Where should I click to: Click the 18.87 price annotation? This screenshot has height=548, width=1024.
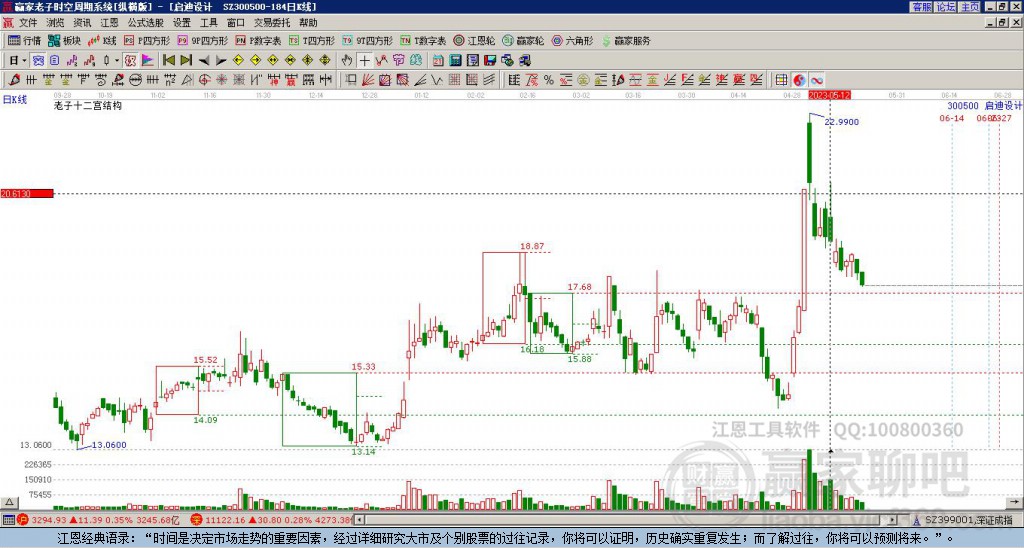(532, 247)
